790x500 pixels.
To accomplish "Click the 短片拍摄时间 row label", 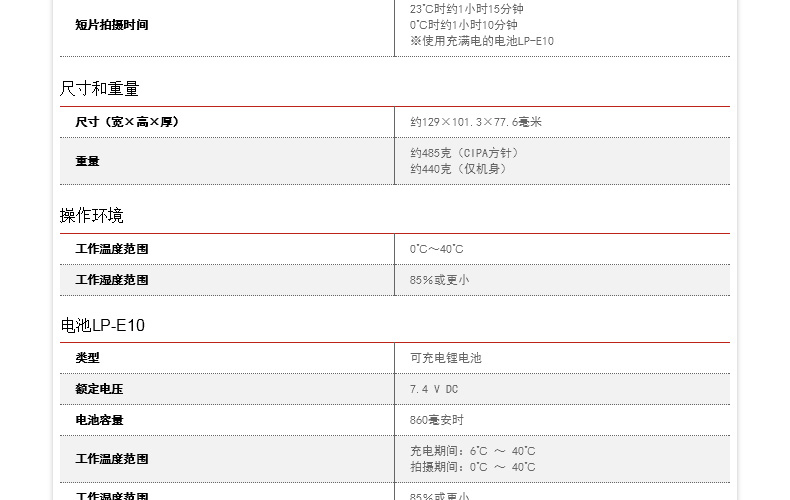I will click(111, 25).
